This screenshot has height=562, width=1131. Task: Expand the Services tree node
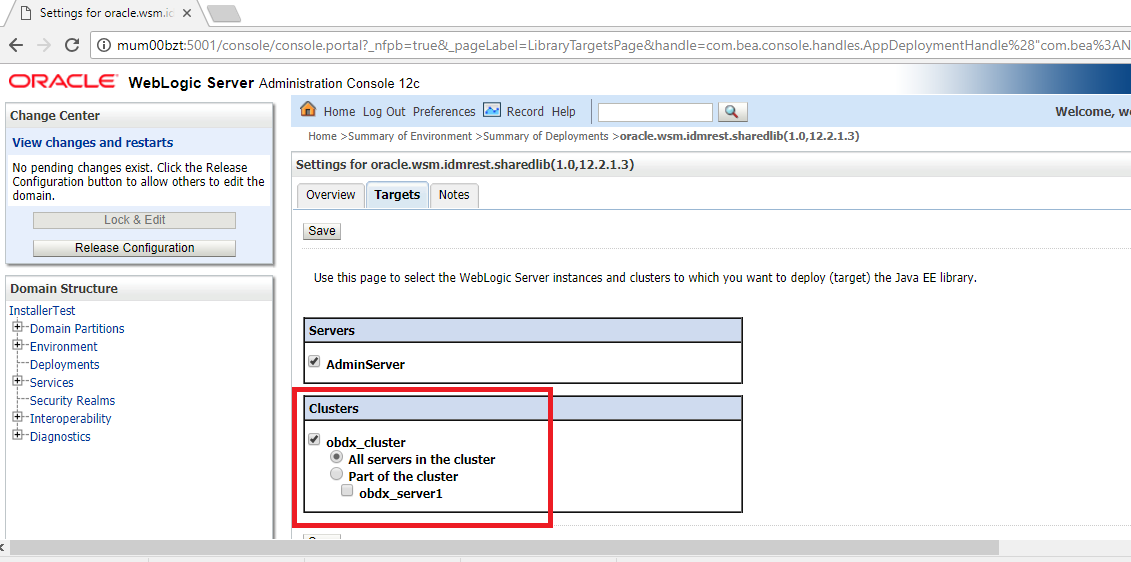point(18,381)
